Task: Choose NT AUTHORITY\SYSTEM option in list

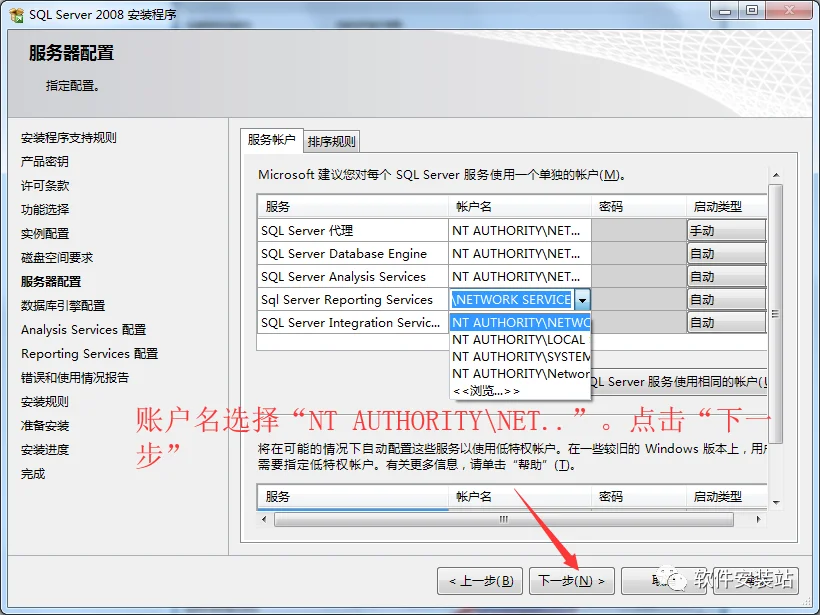Action: [520, 357]
